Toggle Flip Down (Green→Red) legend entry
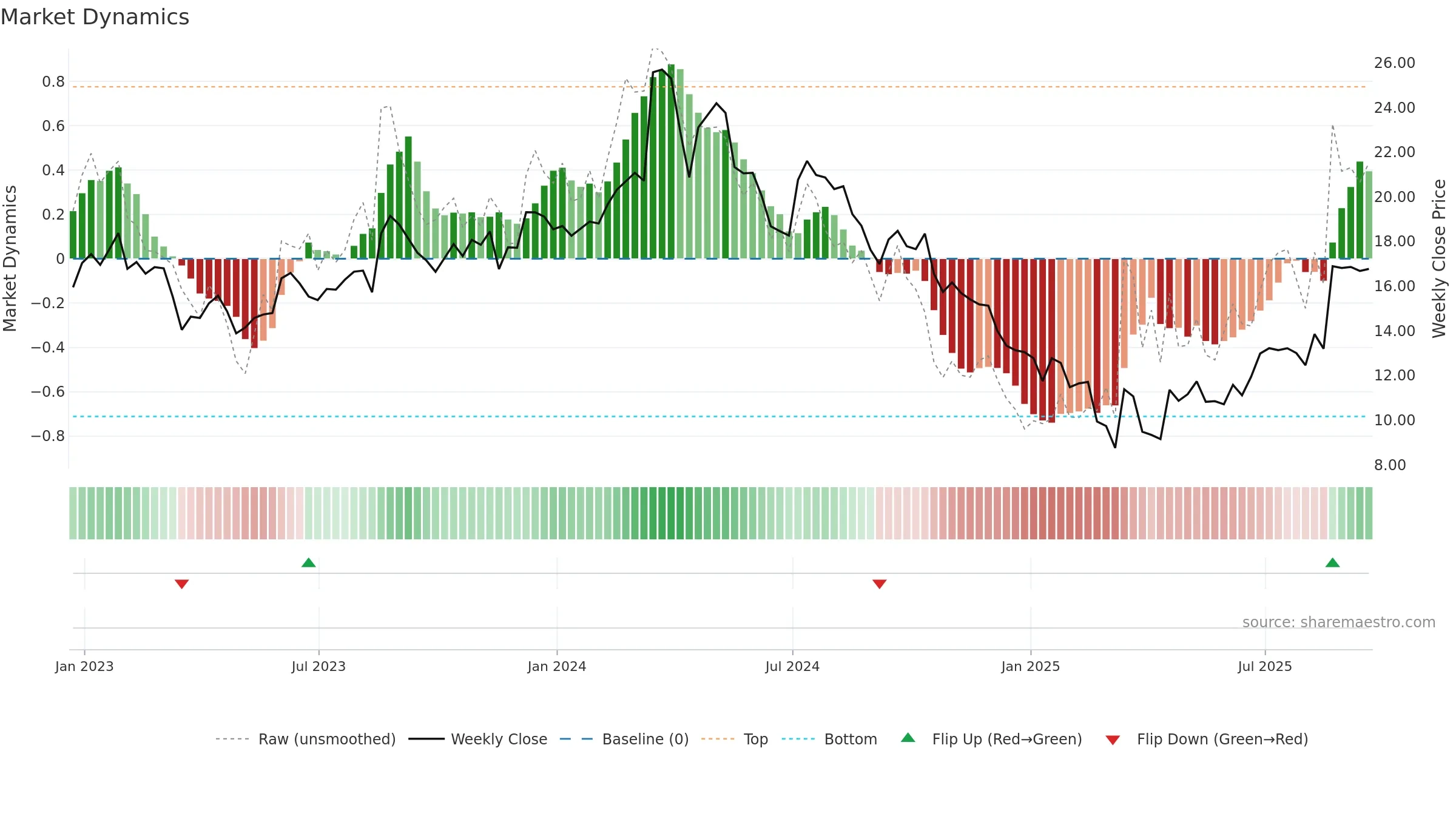This screenshot has width=1456, height=819. 1207,739
